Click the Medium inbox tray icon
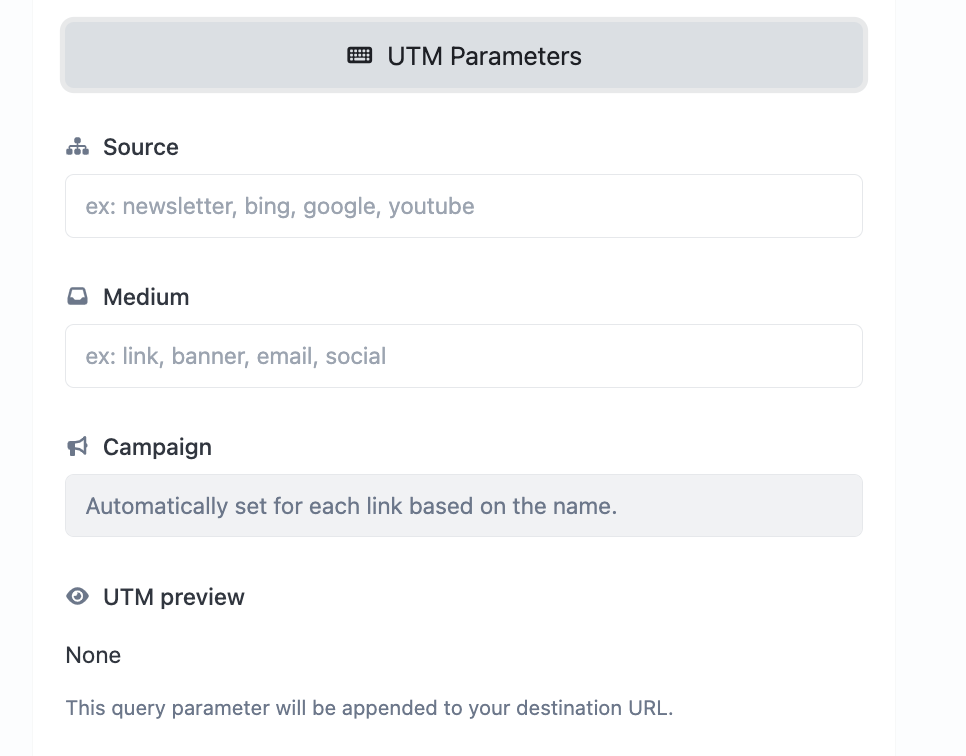Screen dimensions: 966x756 pos(78,297)
